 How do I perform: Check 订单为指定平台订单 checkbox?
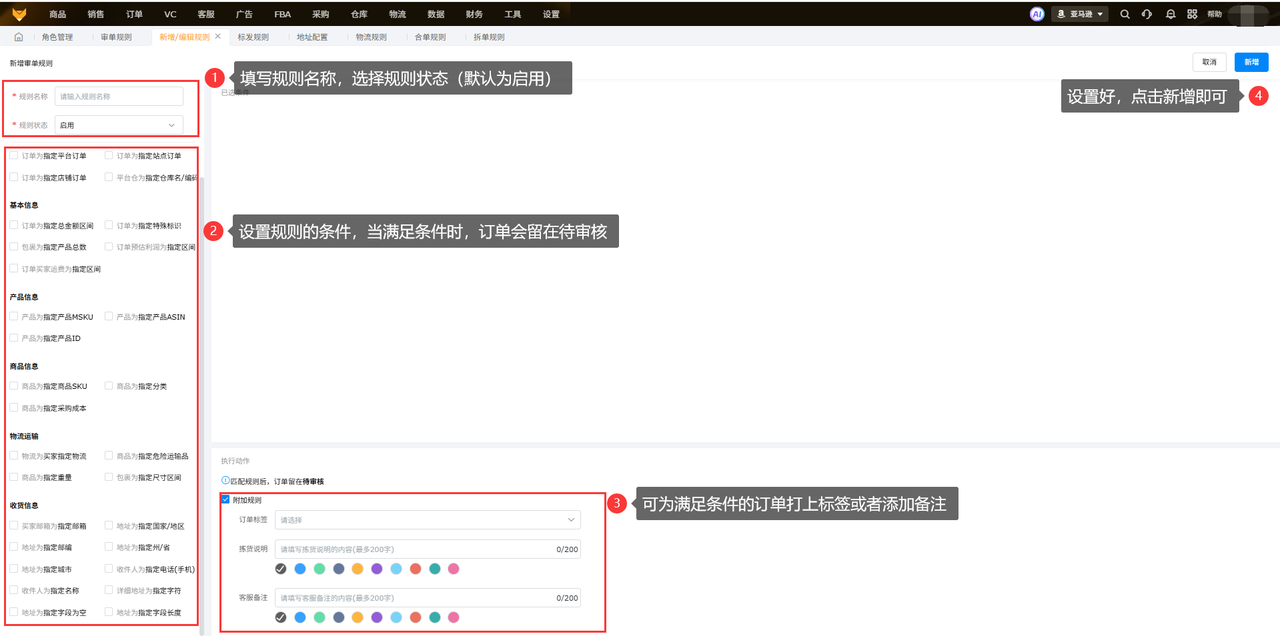point(14,156)
